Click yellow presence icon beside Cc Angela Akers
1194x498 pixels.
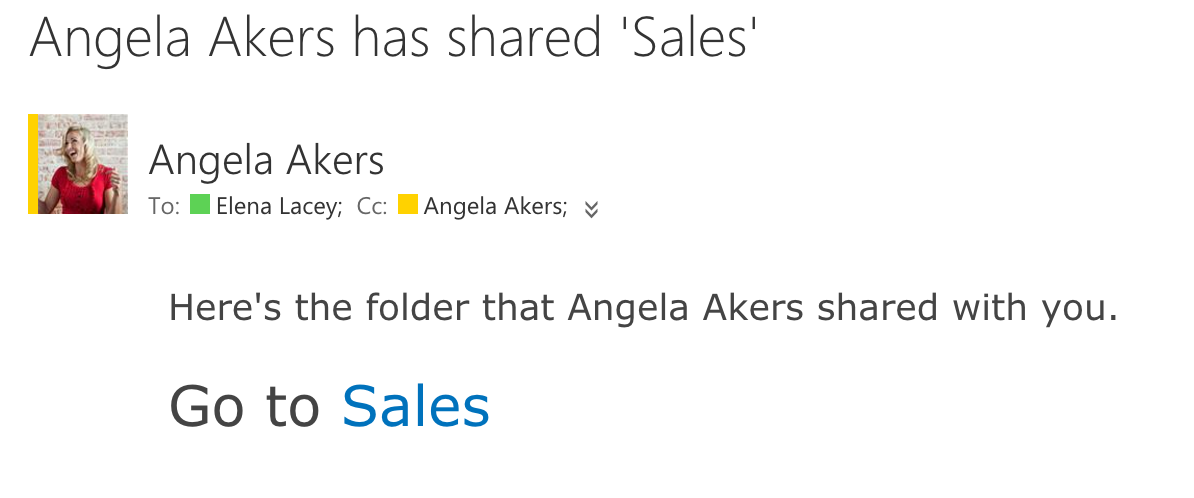(x=407, y=205)
